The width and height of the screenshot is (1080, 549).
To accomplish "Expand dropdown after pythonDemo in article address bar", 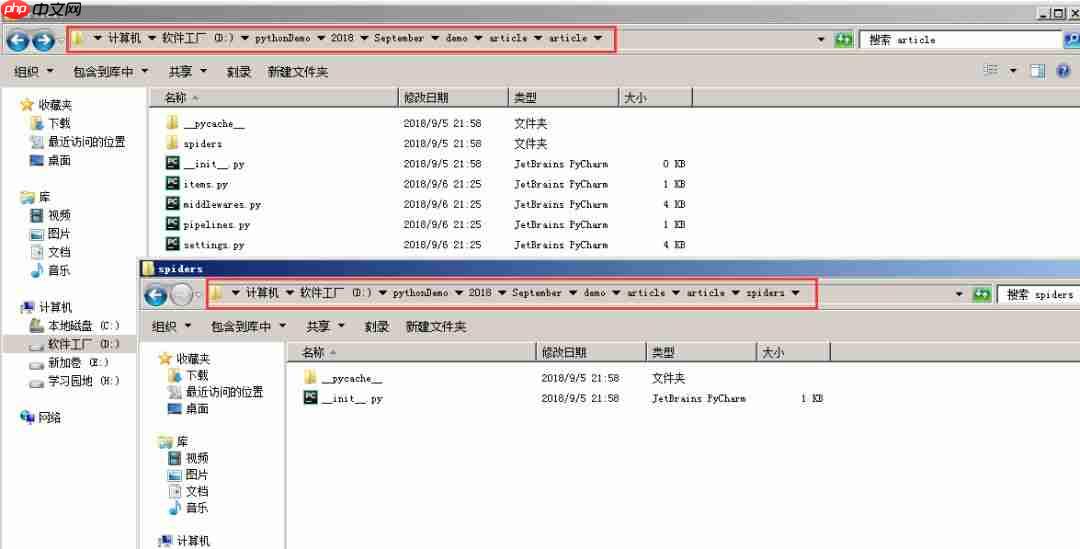I will click(x=321, y=39).
